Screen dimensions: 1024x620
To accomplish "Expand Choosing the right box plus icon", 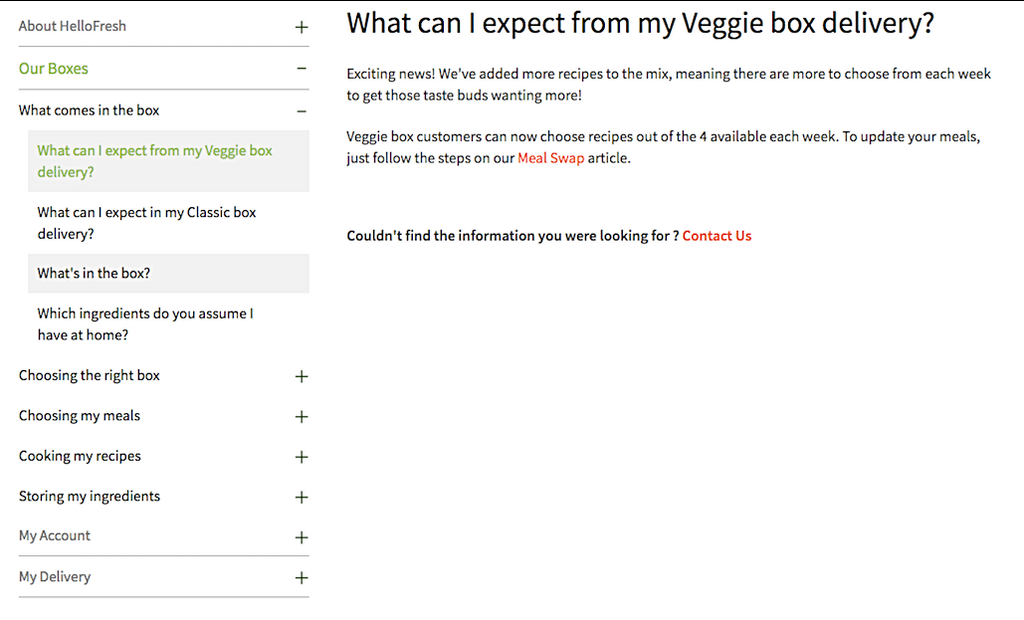I will (x=301, y=377).
